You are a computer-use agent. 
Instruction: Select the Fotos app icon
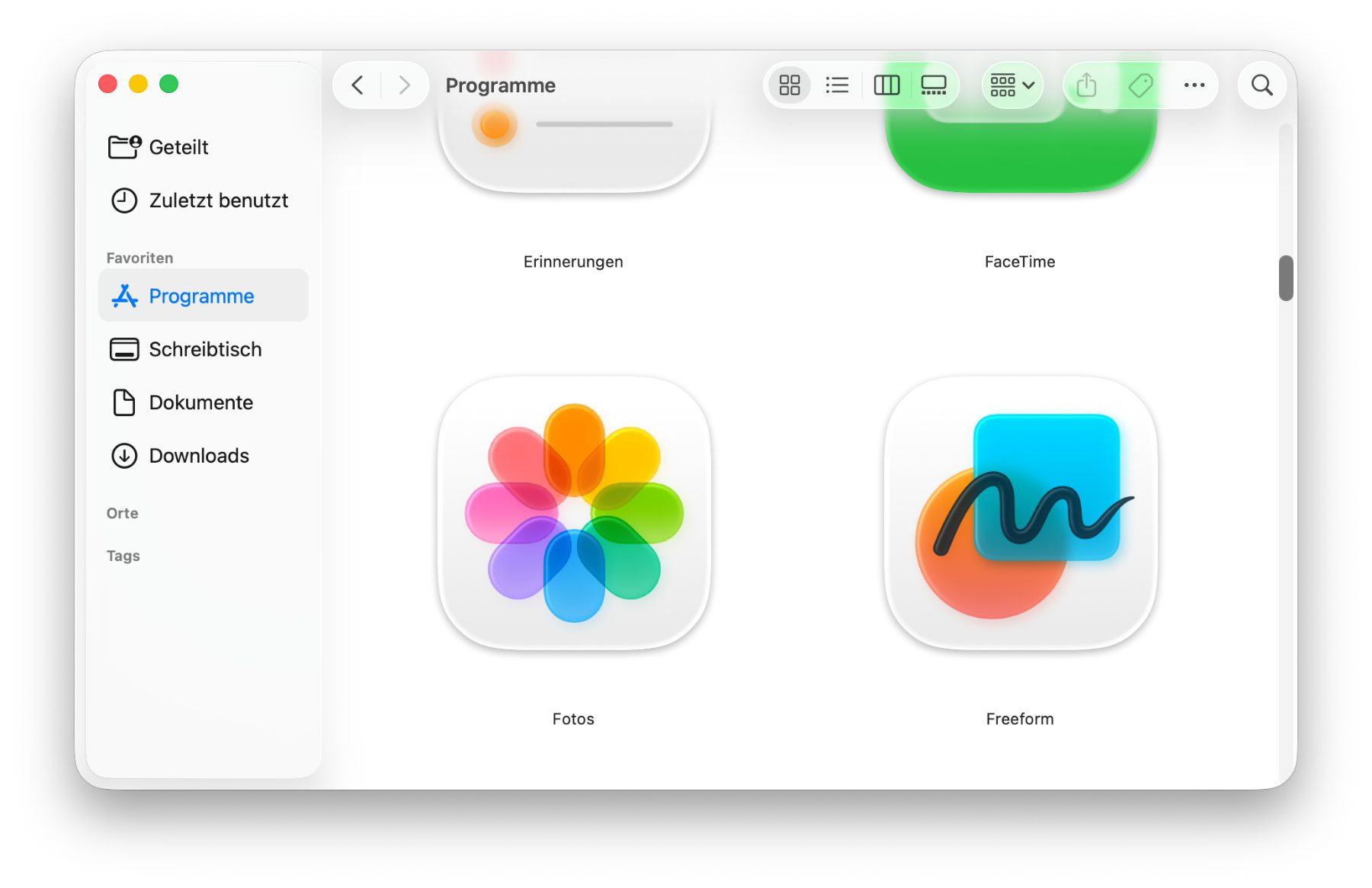coord(574,513)
